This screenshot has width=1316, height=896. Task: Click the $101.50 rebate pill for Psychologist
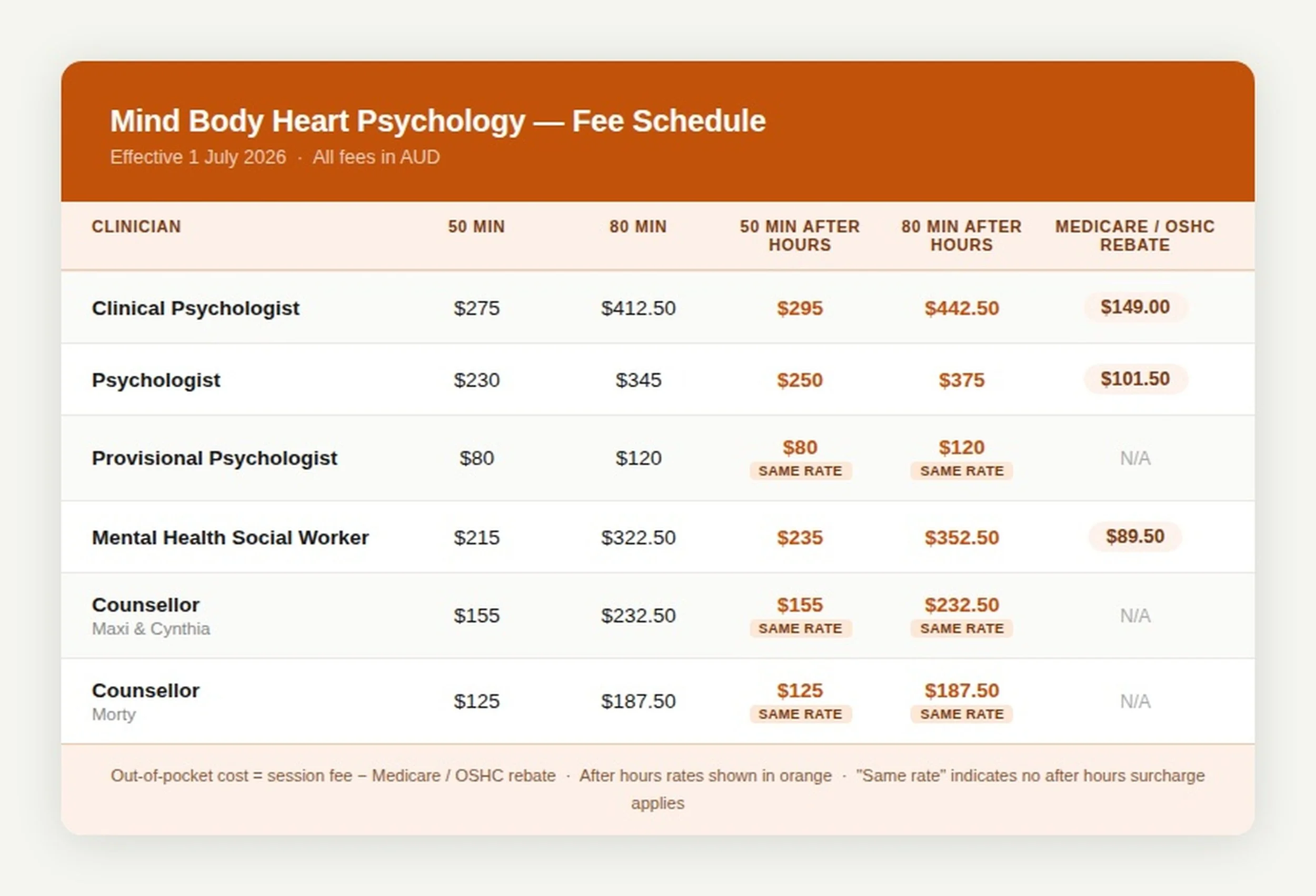tap(1135, 379)
